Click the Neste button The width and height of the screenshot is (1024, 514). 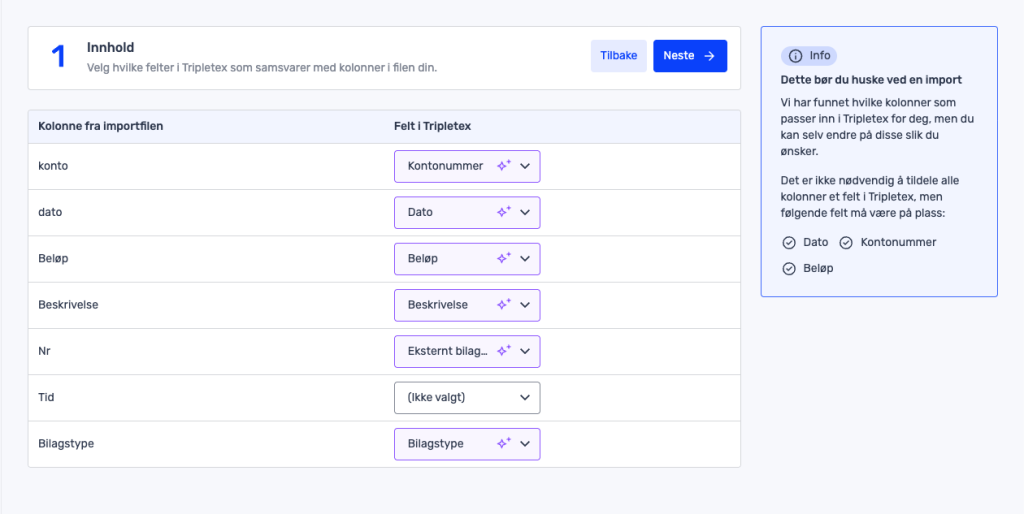tap(690, 56)
